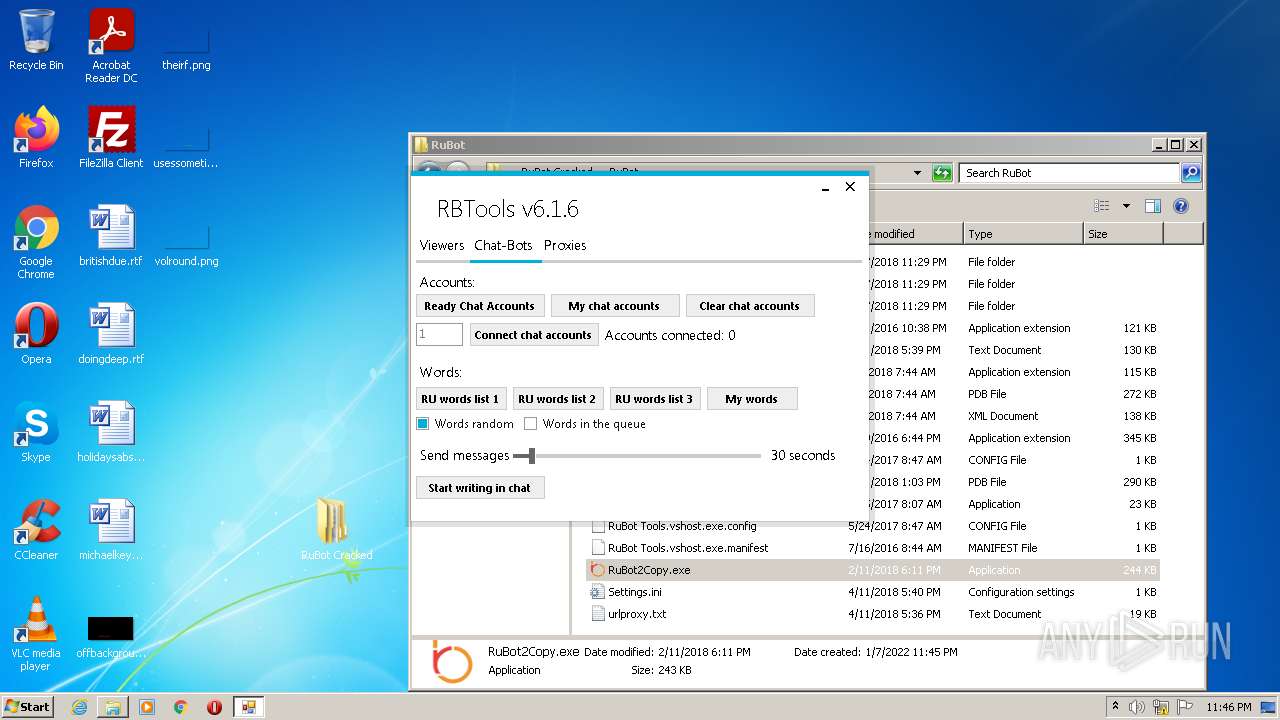This screenshot has width=1280, height=720.
Task: Open the Recycle Bin desktop icon
Action: [36, 40]
